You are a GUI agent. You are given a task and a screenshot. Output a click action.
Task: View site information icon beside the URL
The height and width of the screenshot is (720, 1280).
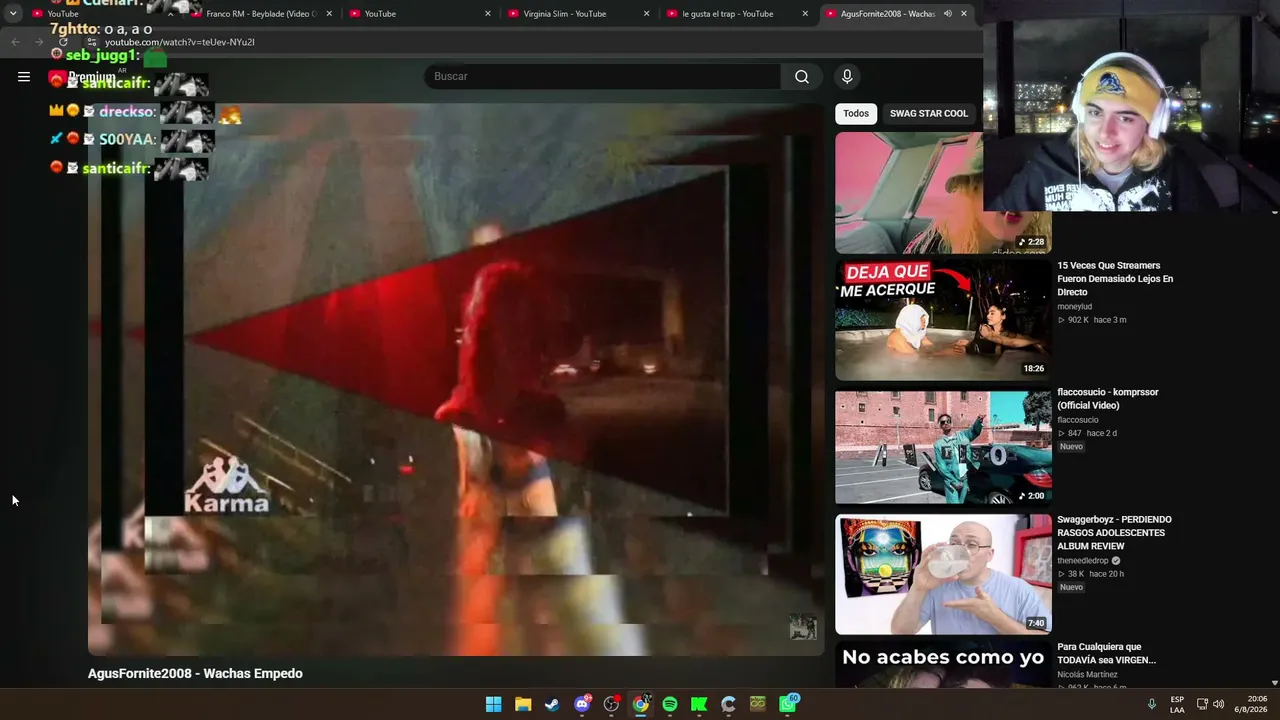coord(92,42)
